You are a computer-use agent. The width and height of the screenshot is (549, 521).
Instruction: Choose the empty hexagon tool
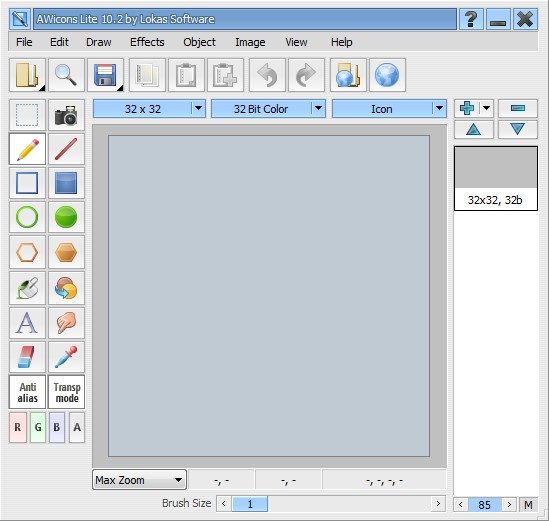27,252
